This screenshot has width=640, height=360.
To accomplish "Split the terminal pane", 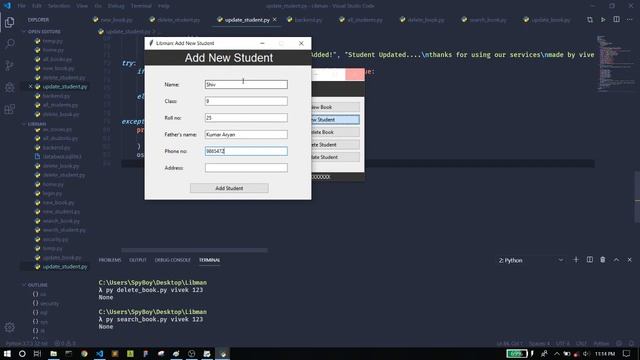I will pyautogui.click(x=590, y=260).
